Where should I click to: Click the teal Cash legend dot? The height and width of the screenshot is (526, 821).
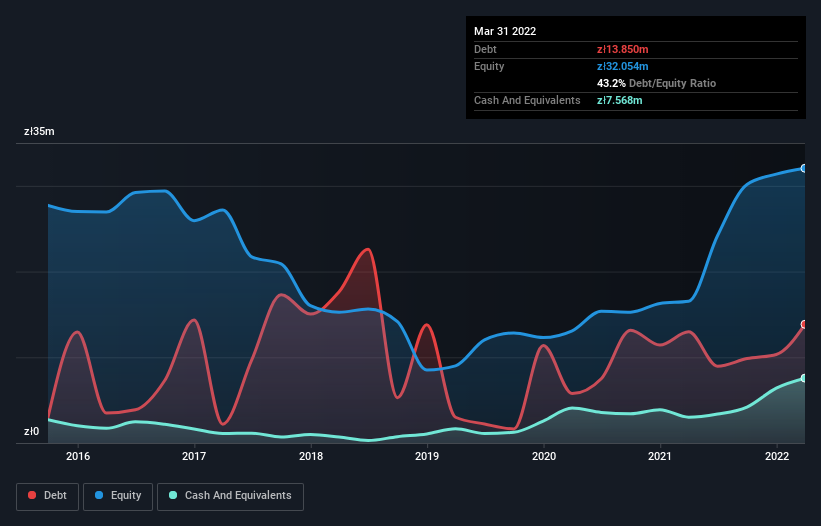pyautogui.click(x=173, y=495)
